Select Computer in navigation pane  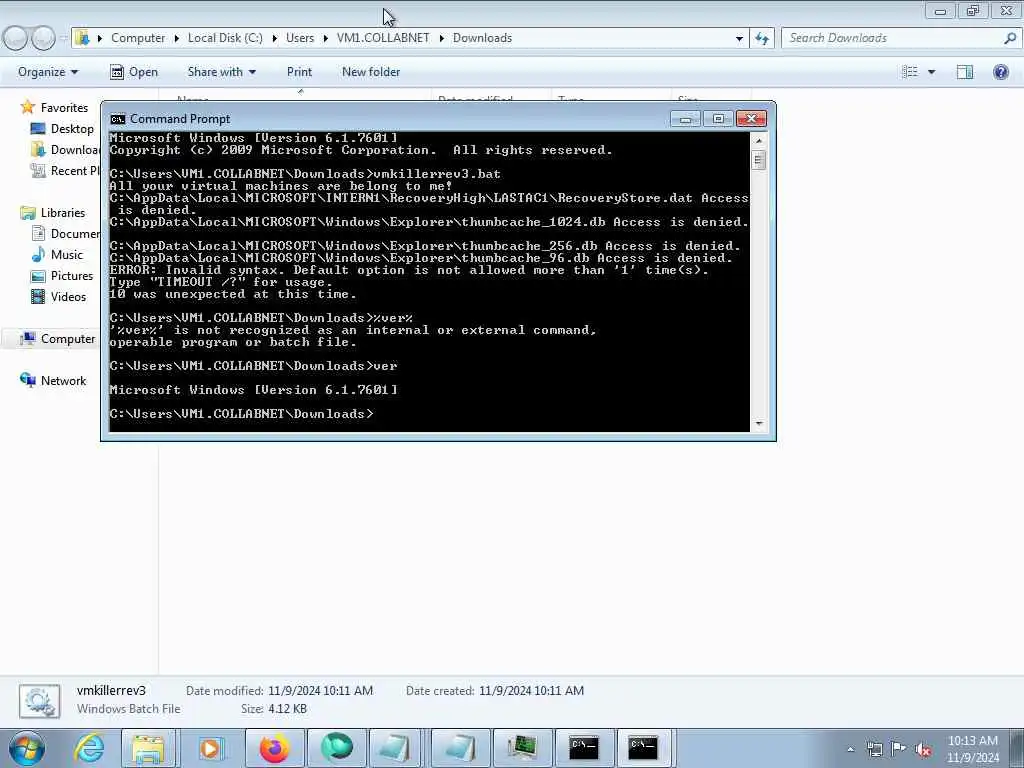click(68, 338)
